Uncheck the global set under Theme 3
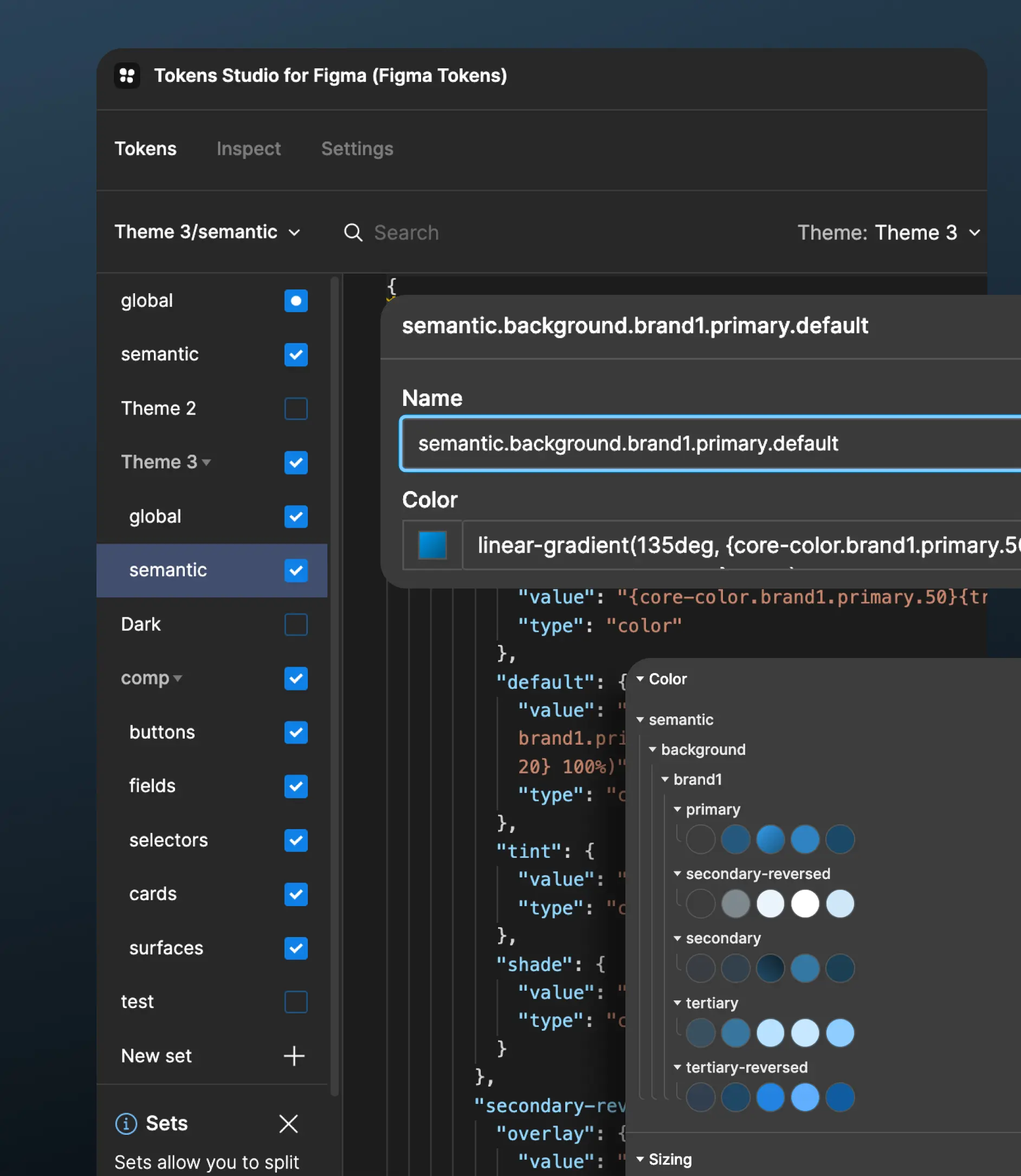Screen dimensions: 1021x1176 pos(296,516)
